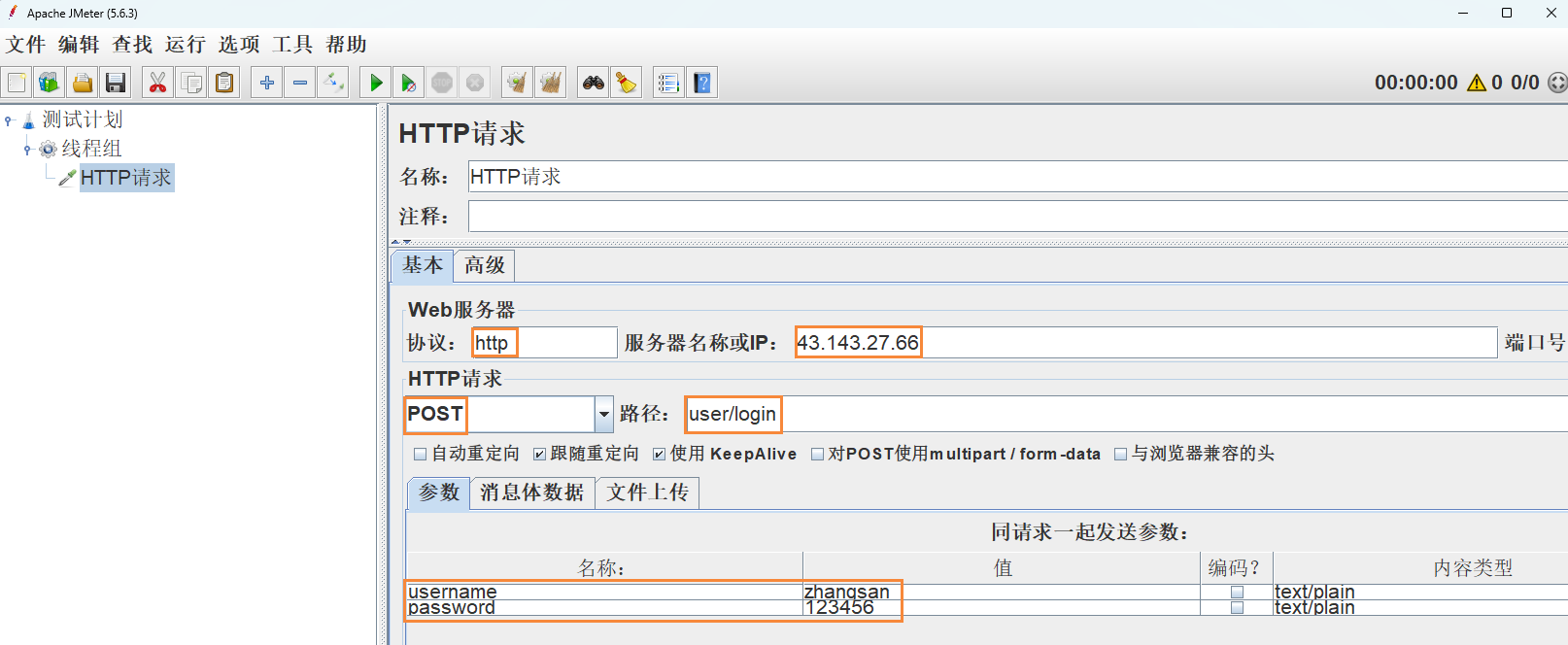The width and height of the screenshot is (1568, 645).
Task: Switch to the 高级 tab
Action: [485, 265]
